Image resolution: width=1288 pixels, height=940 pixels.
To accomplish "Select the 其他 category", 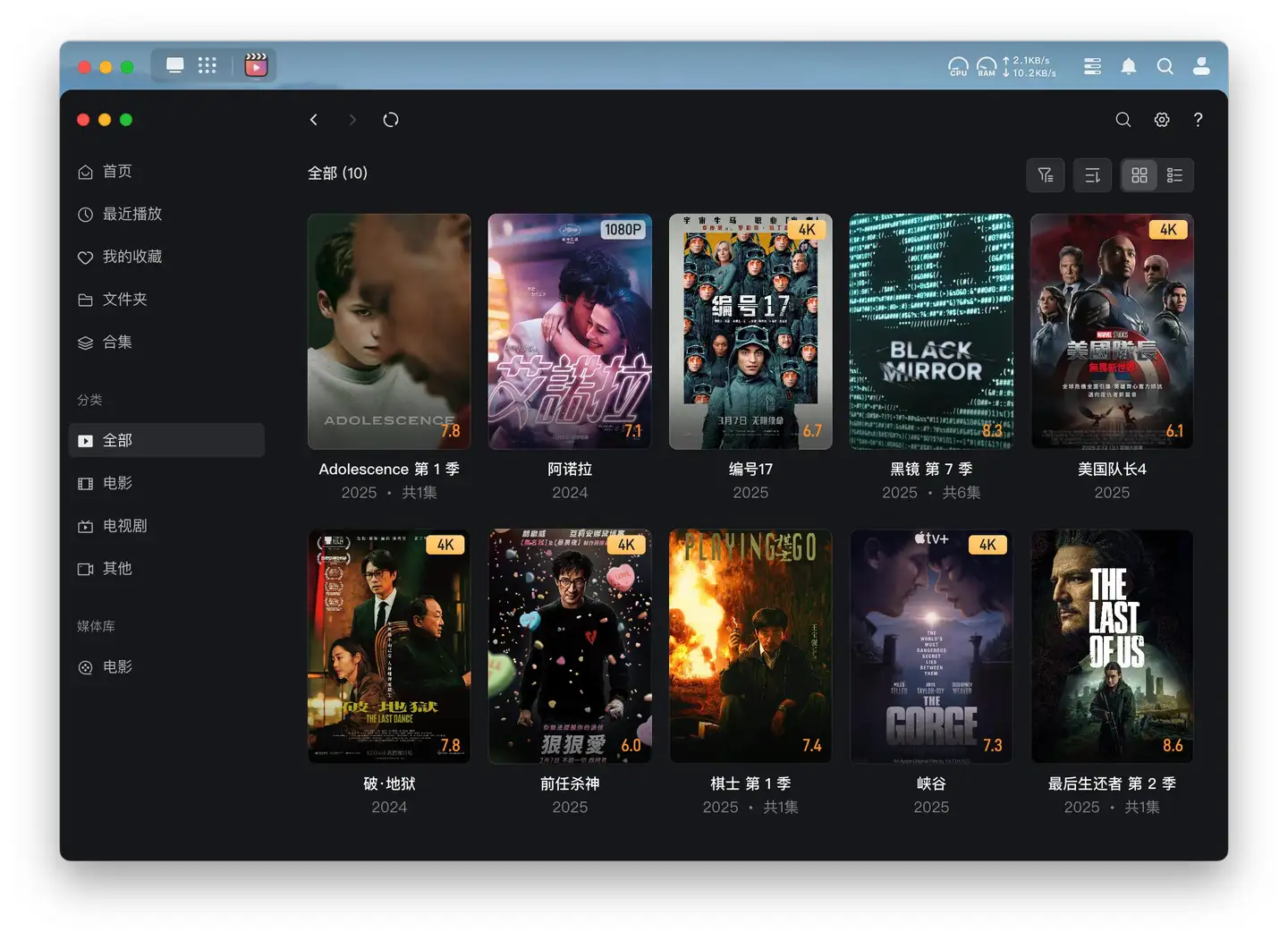I will pyautogui.click(x=166, y=569).
